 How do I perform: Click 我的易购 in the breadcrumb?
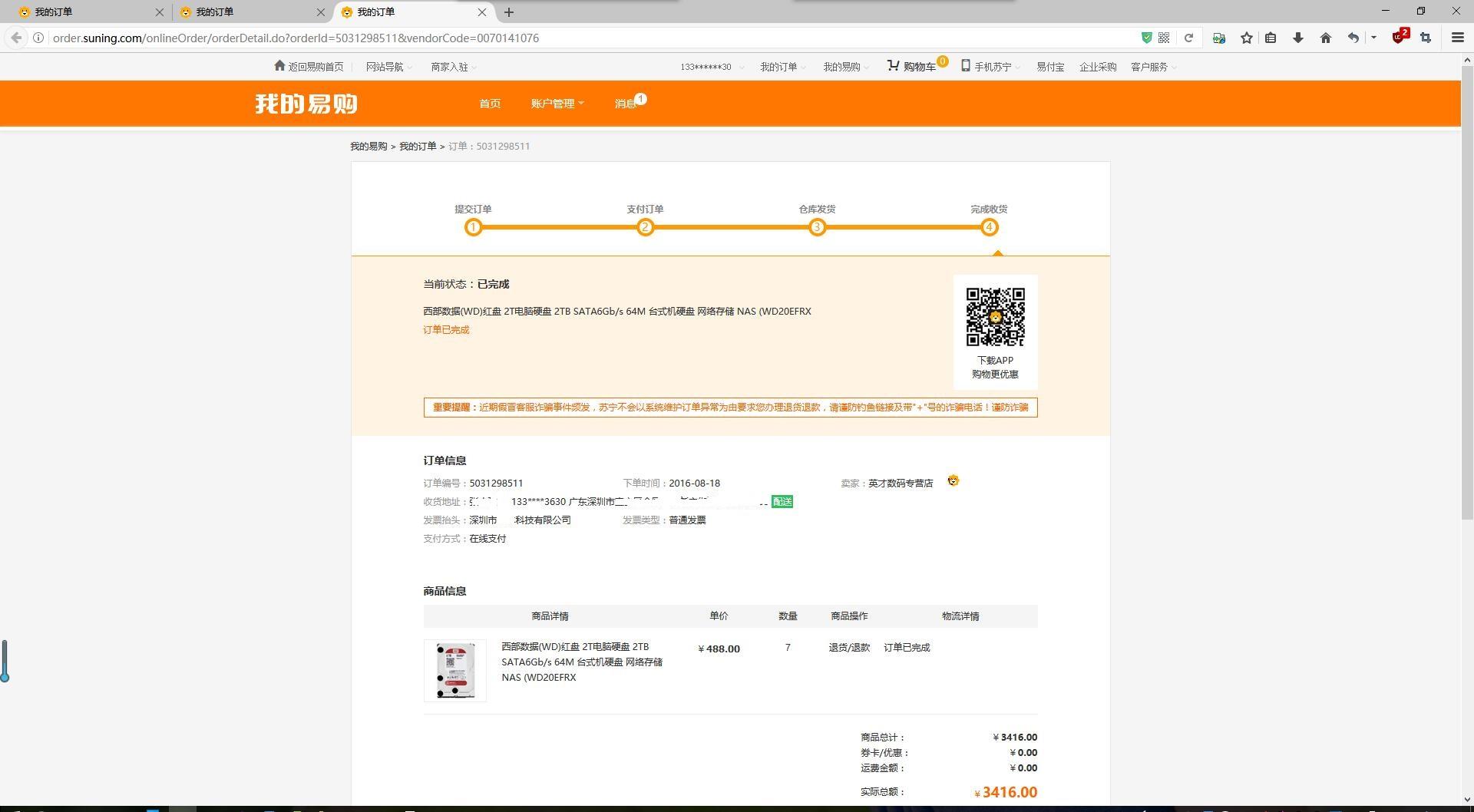[x=368, y=146]
